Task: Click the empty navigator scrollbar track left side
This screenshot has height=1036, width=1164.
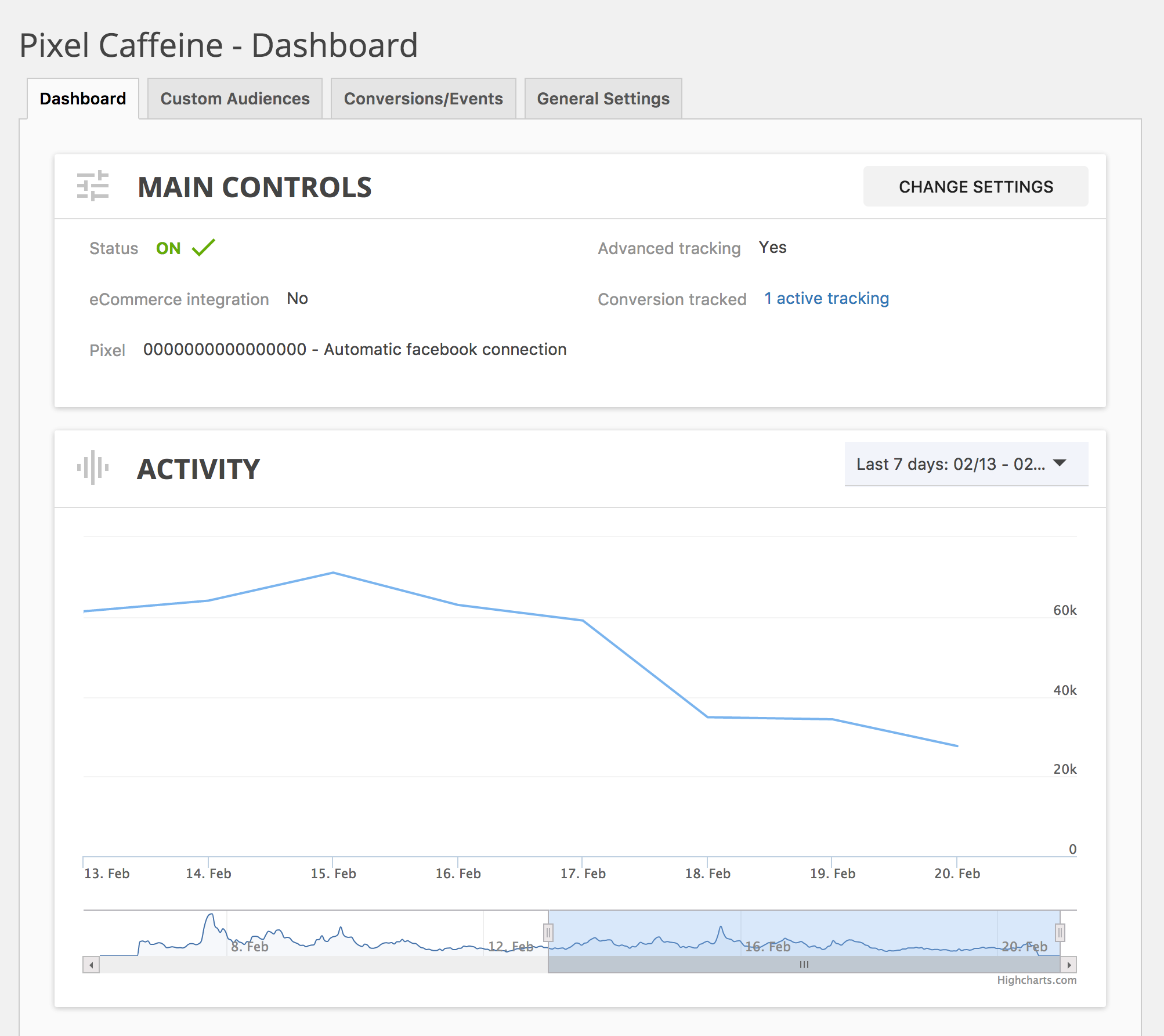Action: [319, 965]
